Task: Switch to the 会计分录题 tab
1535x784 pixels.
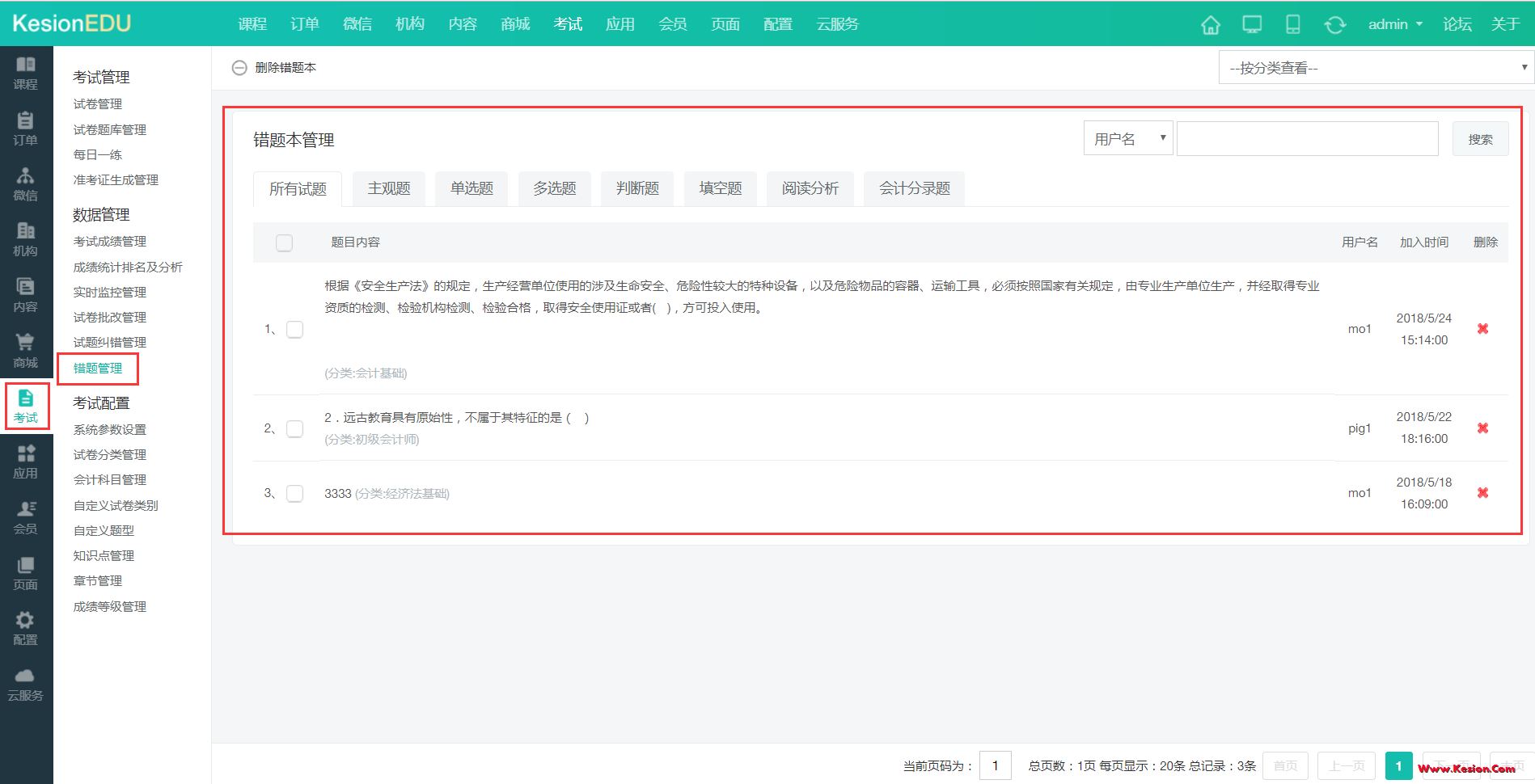Action: point(914,188)
